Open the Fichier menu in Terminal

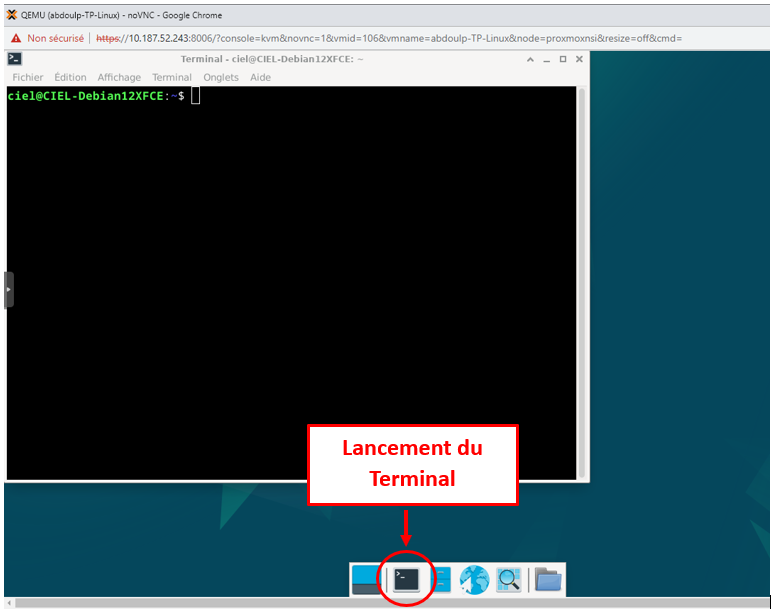tap(28, 77)
